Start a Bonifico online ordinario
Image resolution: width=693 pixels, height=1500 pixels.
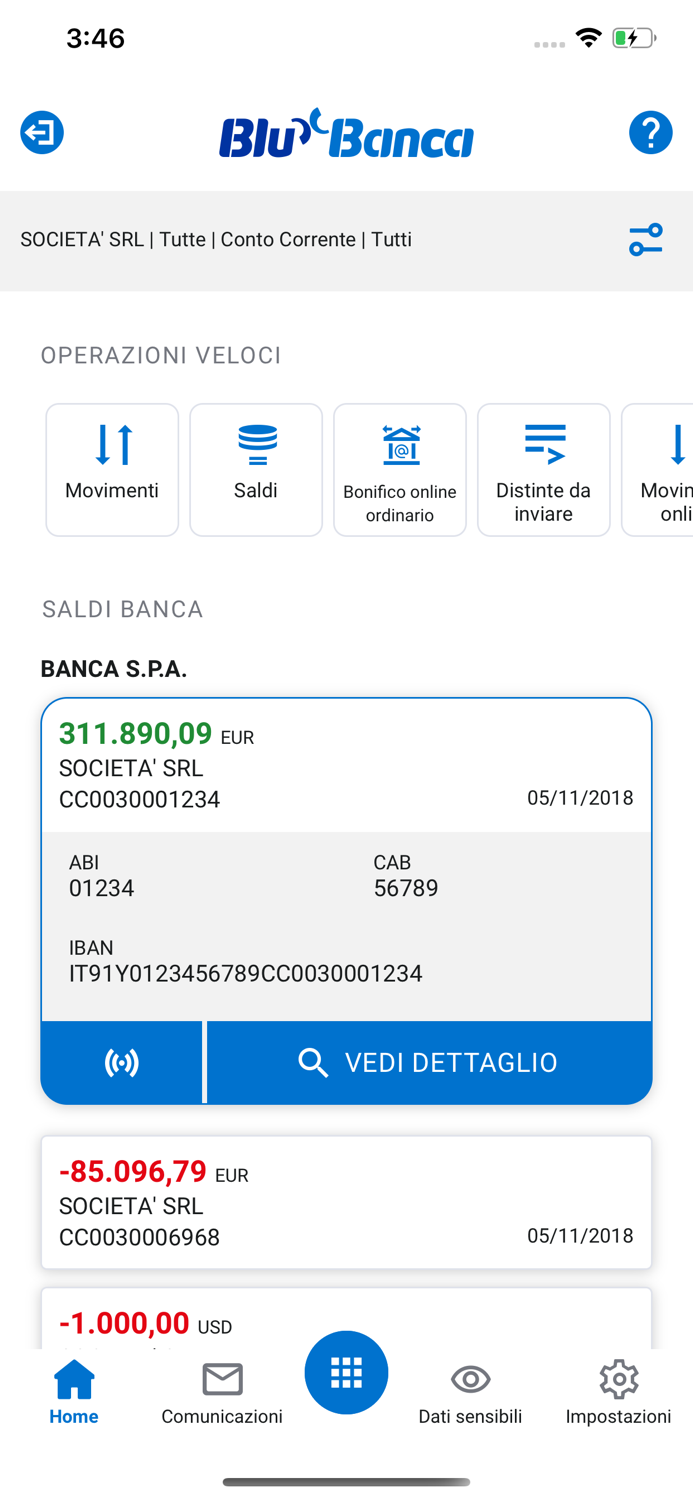click(x=399, y=469)
